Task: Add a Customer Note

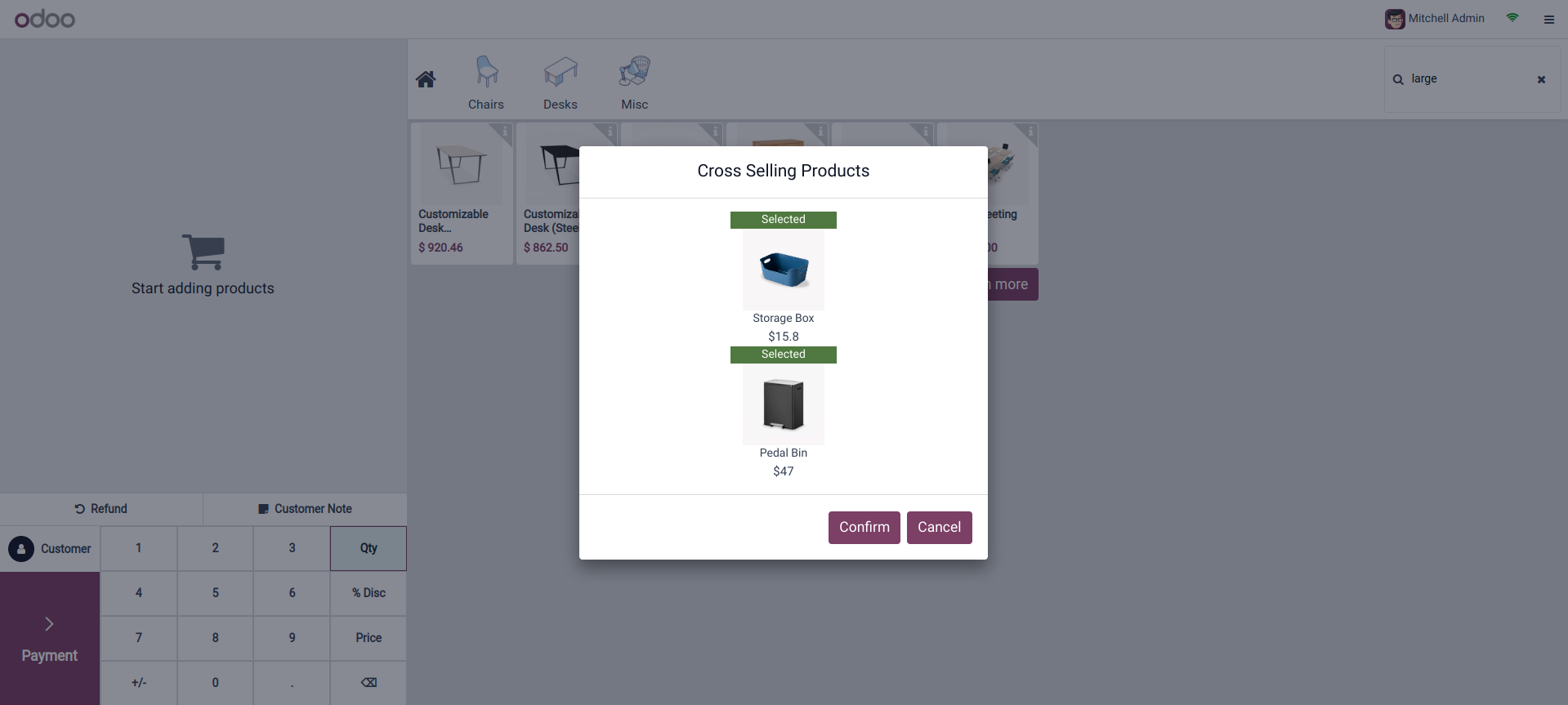Action: [x=305, y=509]
